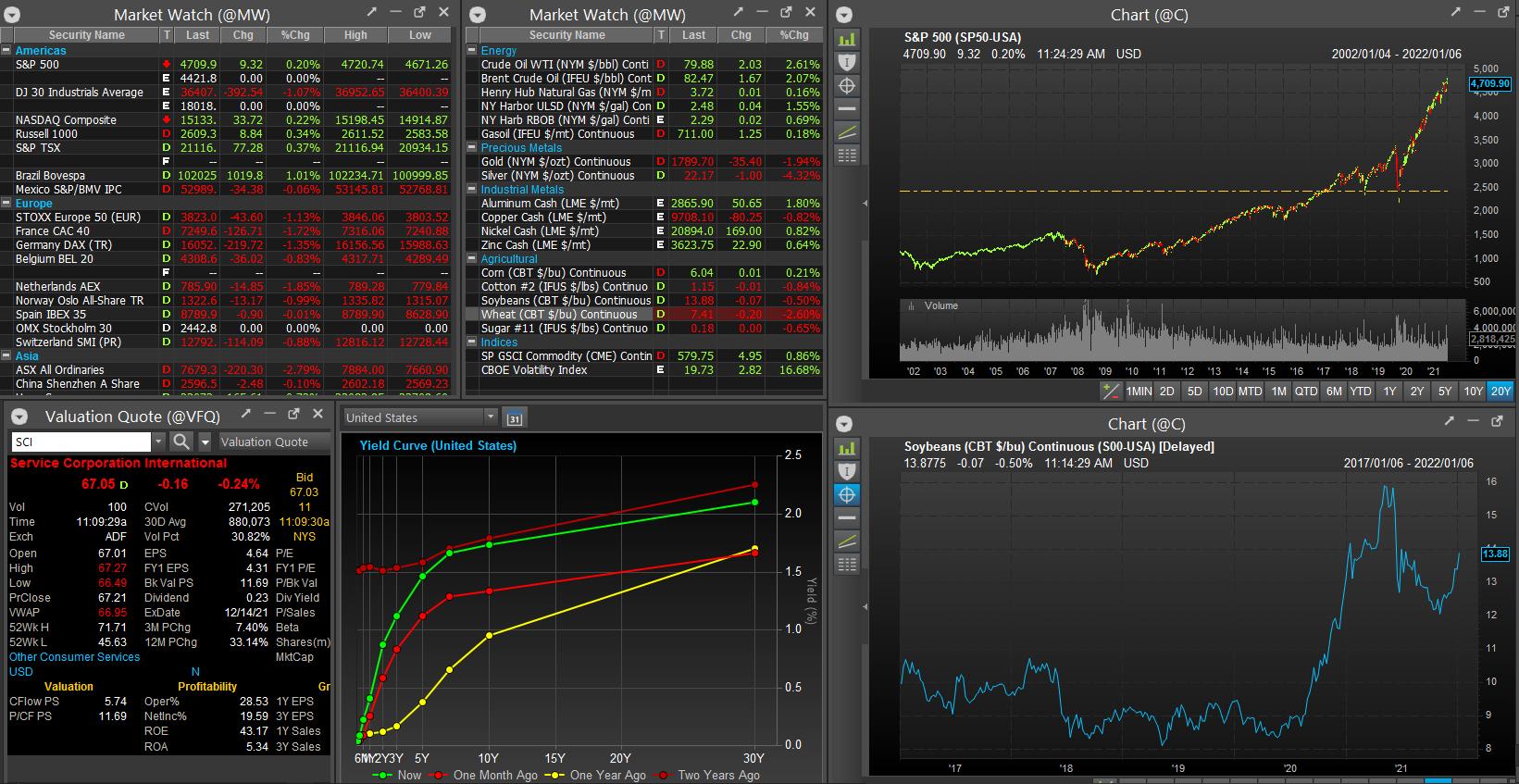The height and width of the screenshot is (784, 1519).
Task: Click the USD currency link in Valuation Quote
Action: [x=20, y=672]
